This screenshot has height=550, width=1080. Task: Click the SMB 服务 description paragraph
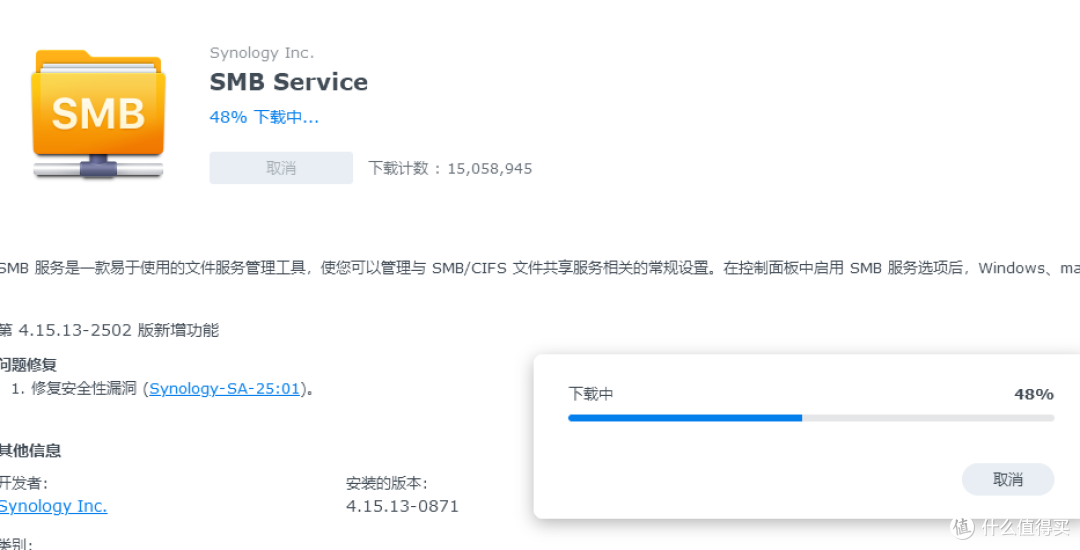click(x=540, y=268)
